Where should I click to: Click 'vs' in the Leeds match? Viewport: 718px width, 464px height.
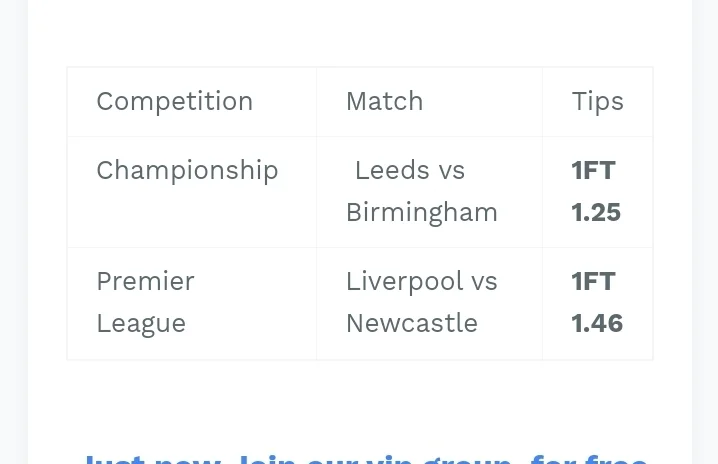(x=451, y=170)
